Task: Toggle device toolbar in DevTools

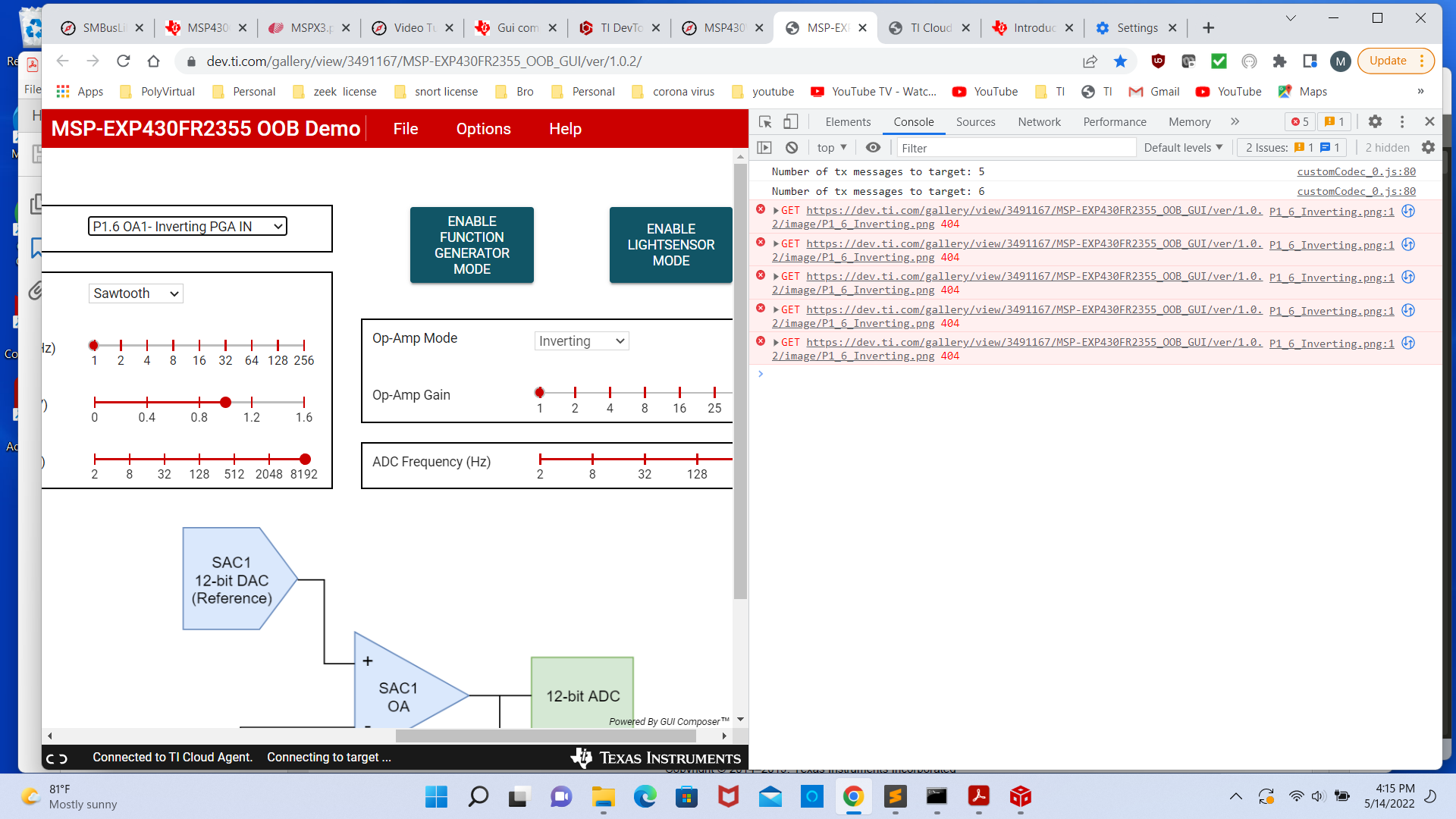Action: 790,121
